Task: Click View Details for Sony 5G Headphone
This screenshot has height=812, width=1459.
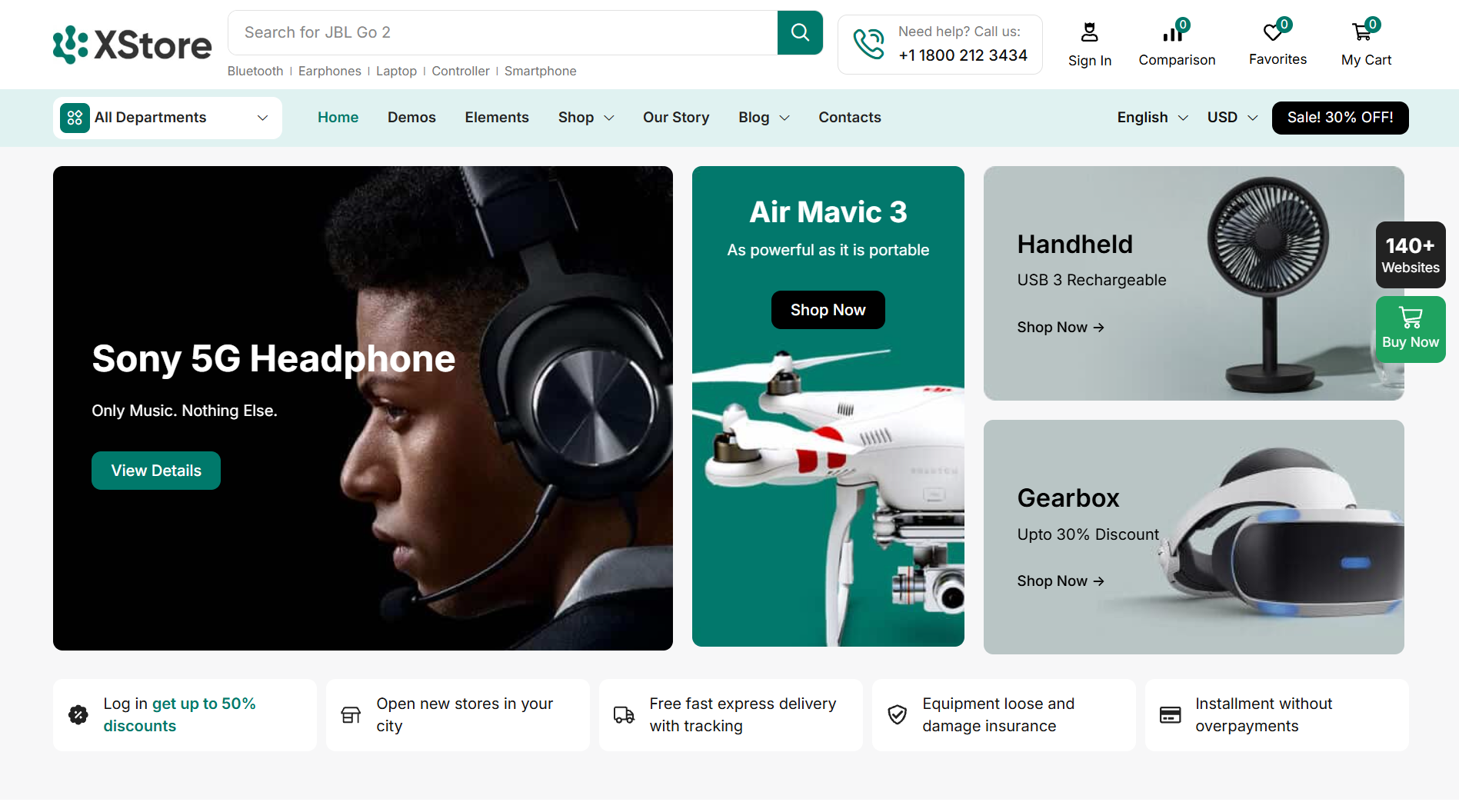Action: 156,471
